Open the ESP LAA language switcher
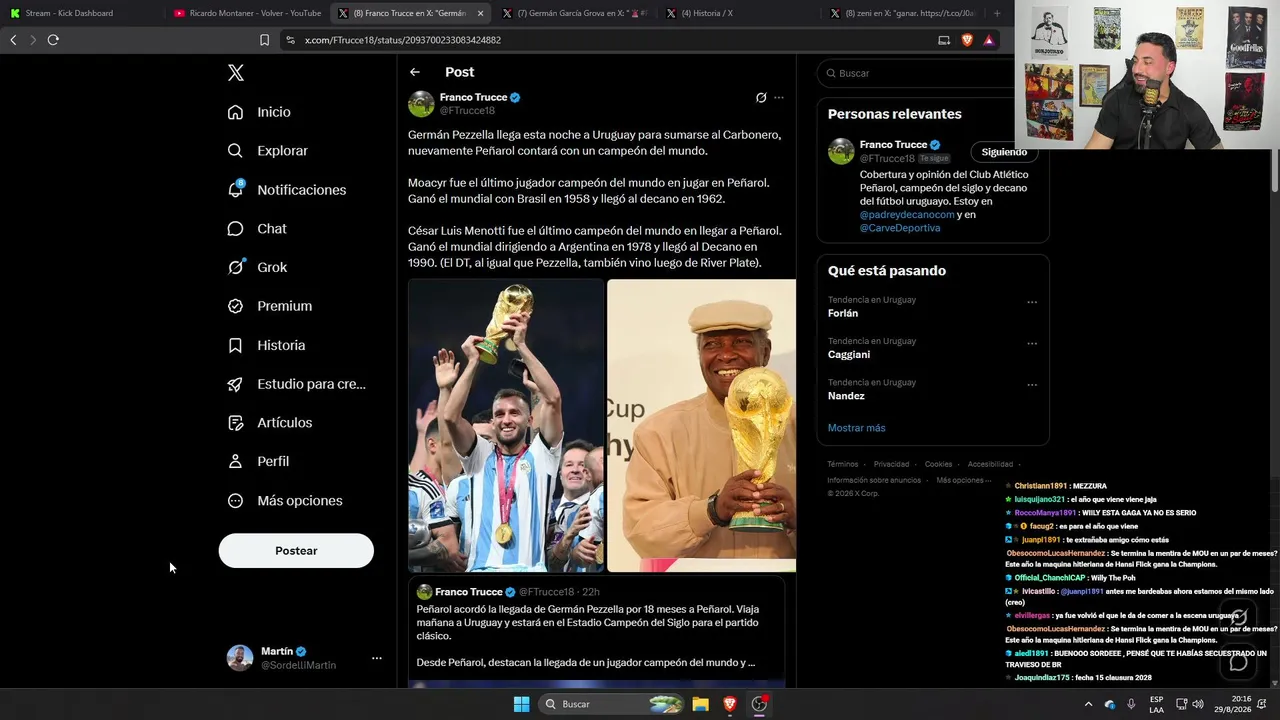Viewport: 1280px width, 720px height. 1156,704
